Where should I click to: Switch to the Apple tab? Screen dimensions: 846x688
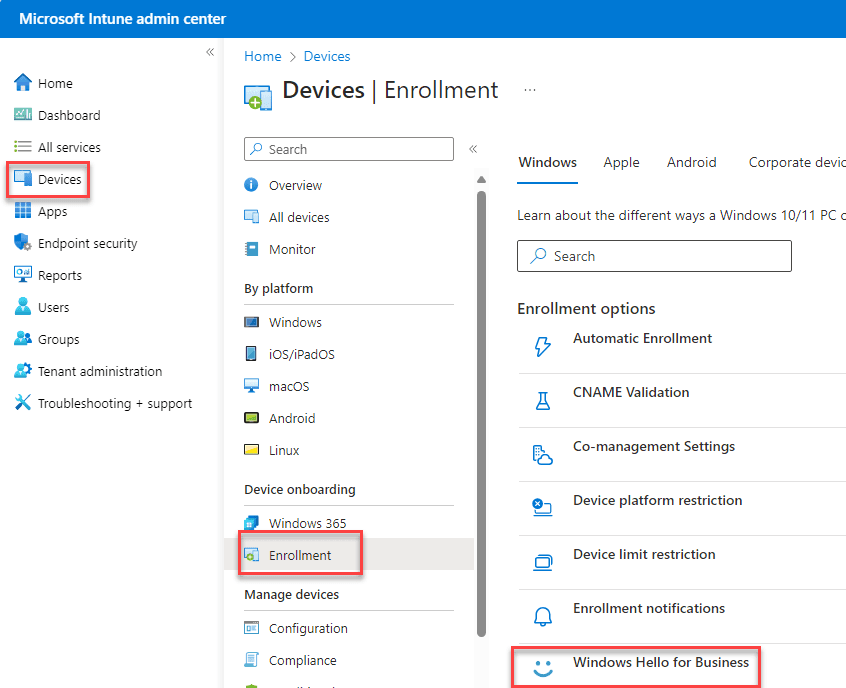point(621,162)
